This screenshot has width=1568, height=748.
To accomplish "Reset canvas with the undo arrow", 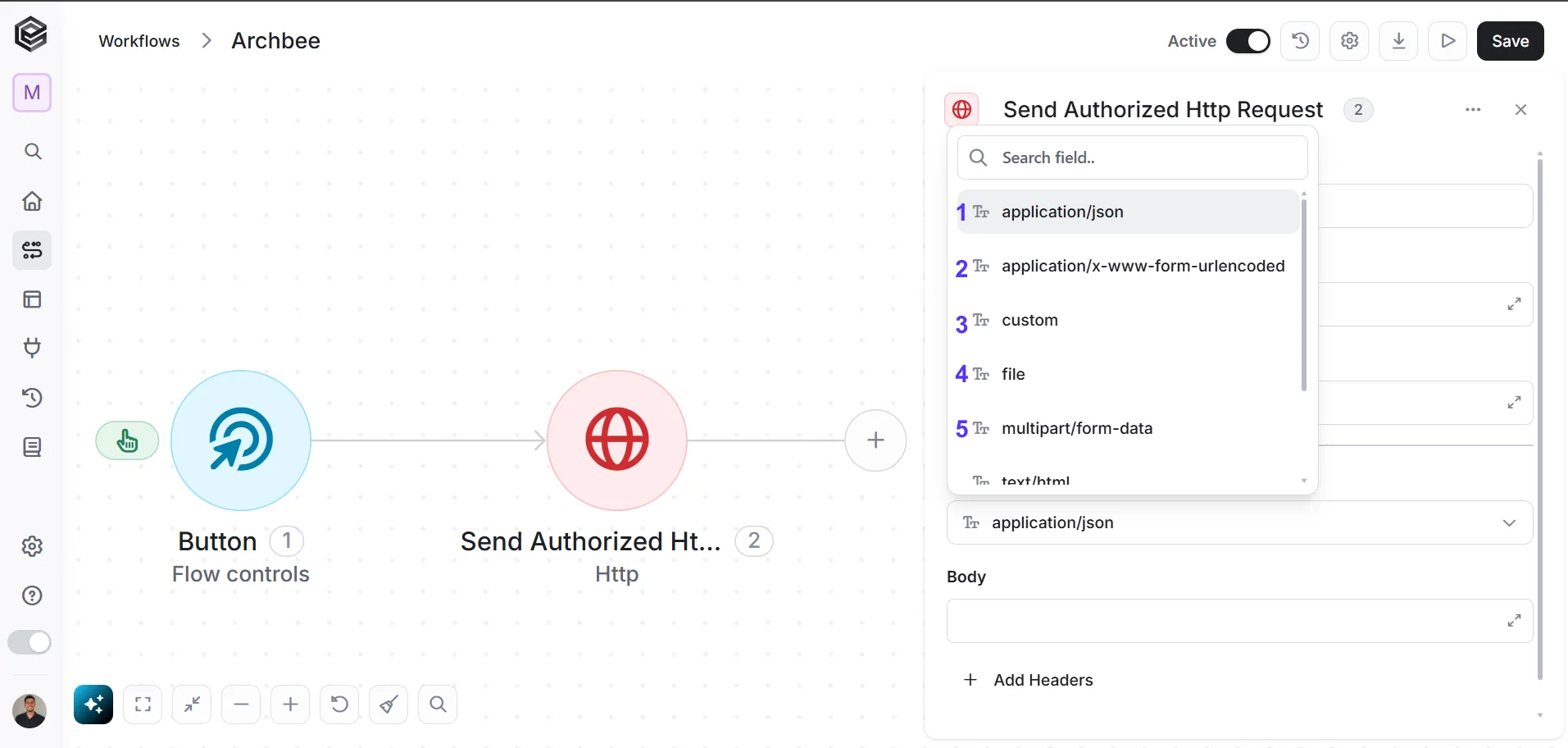I will click(339, 705).
